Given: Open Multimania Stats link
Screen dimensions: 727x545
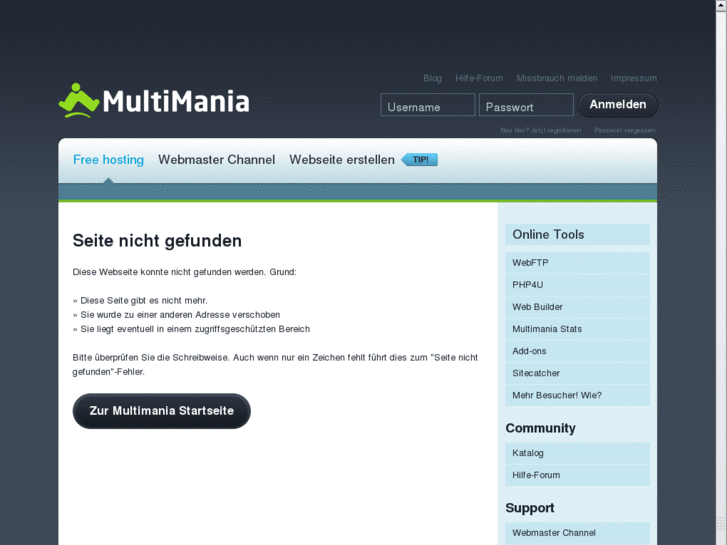Looking at the screenshot, I should [577, 329].
